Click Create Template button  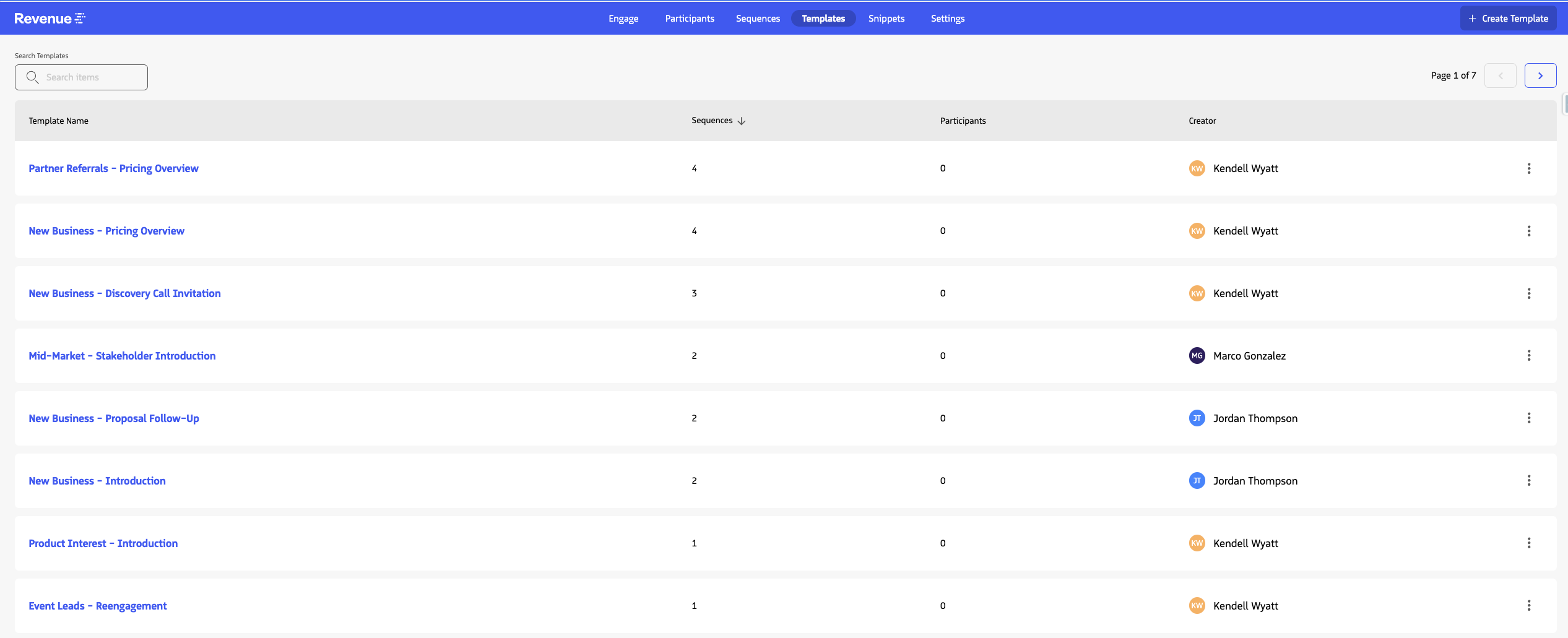1508,19
